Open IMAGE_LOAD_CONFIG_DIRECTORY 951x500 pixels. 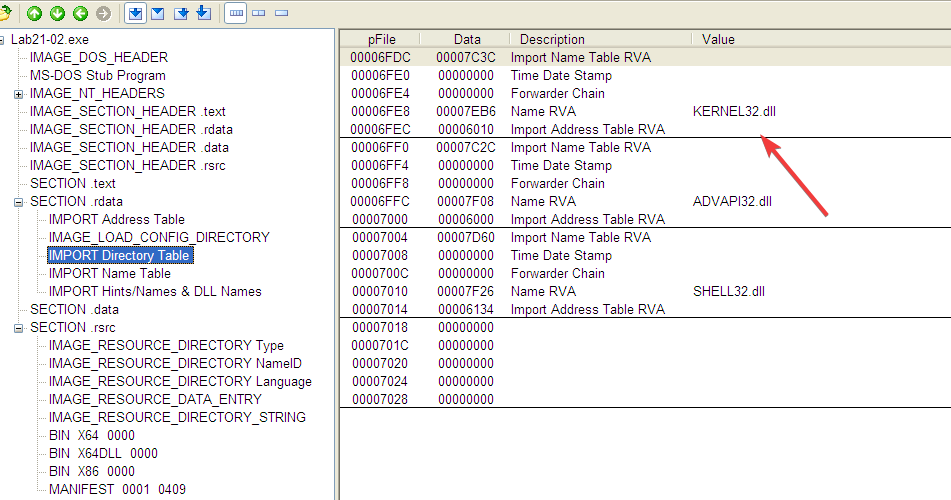coord(159,237)
